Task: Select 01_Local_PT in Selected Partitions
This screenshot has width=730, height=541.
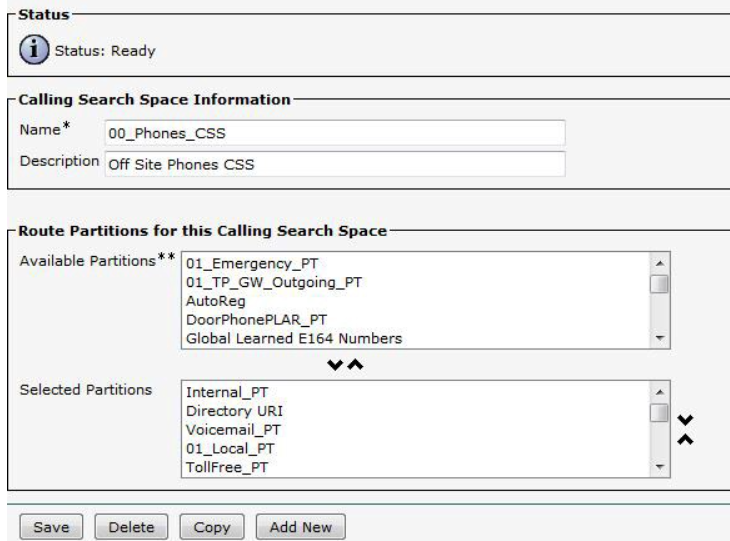Action: 417,448
